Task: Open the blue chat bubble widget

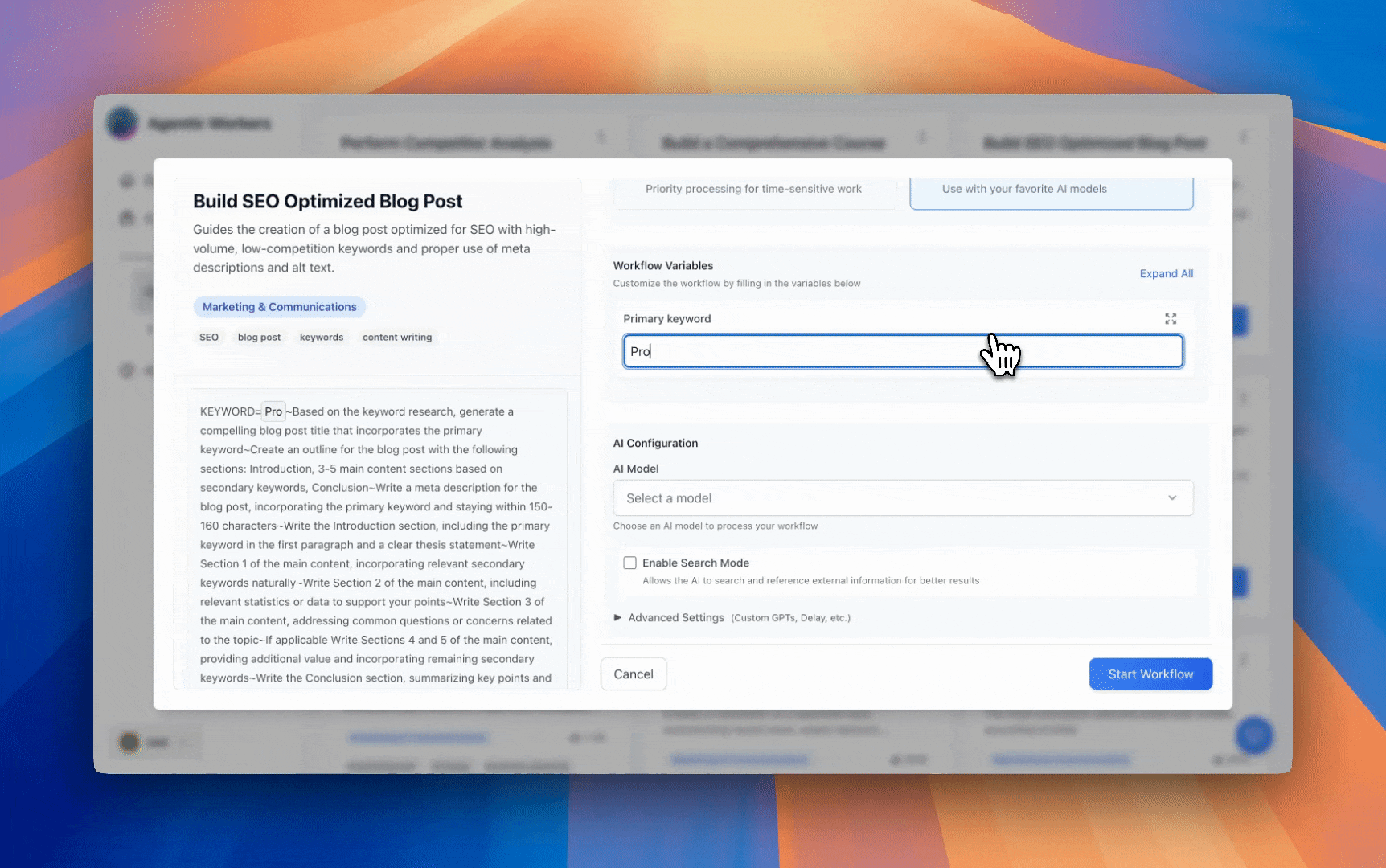Action: (x=1253, y=735)
